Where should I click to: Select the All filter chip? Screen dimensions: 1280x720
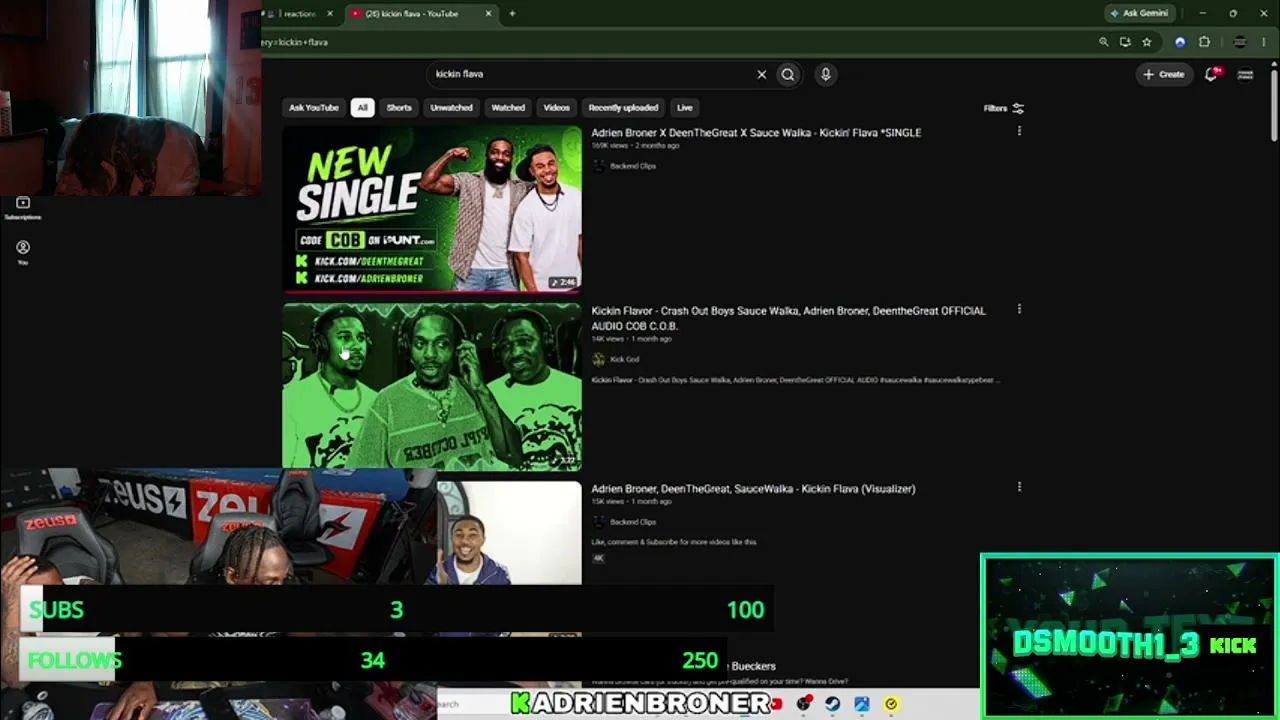362,108
